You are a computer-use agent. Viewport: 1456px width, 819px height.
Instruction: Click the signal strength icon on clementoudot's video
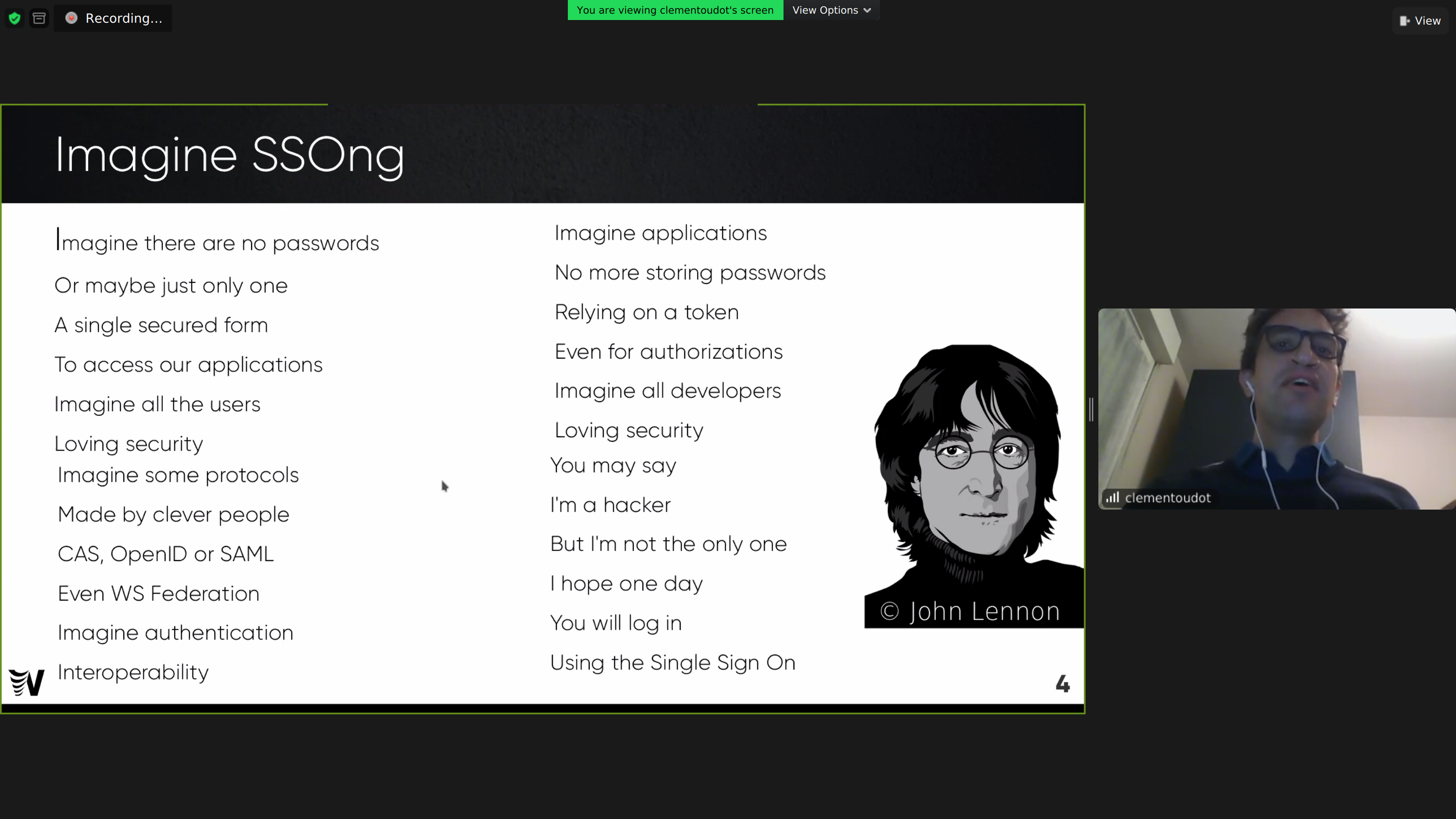point(1112,497)
